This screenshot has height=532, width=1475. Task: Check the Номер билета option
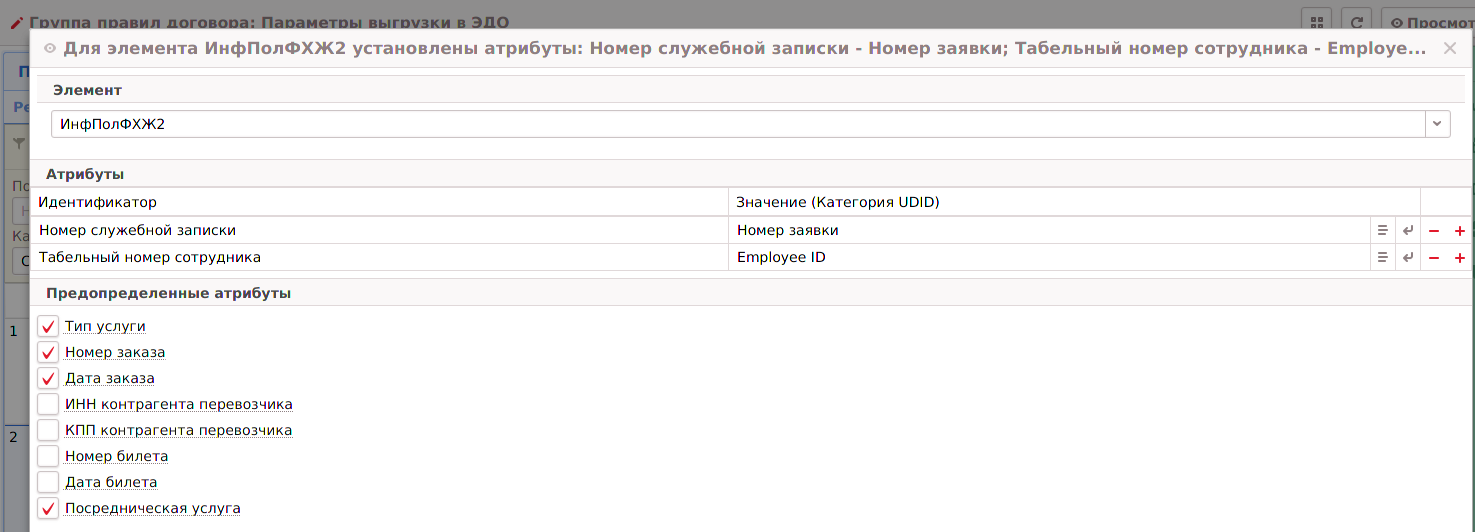[x=48, y=456]
